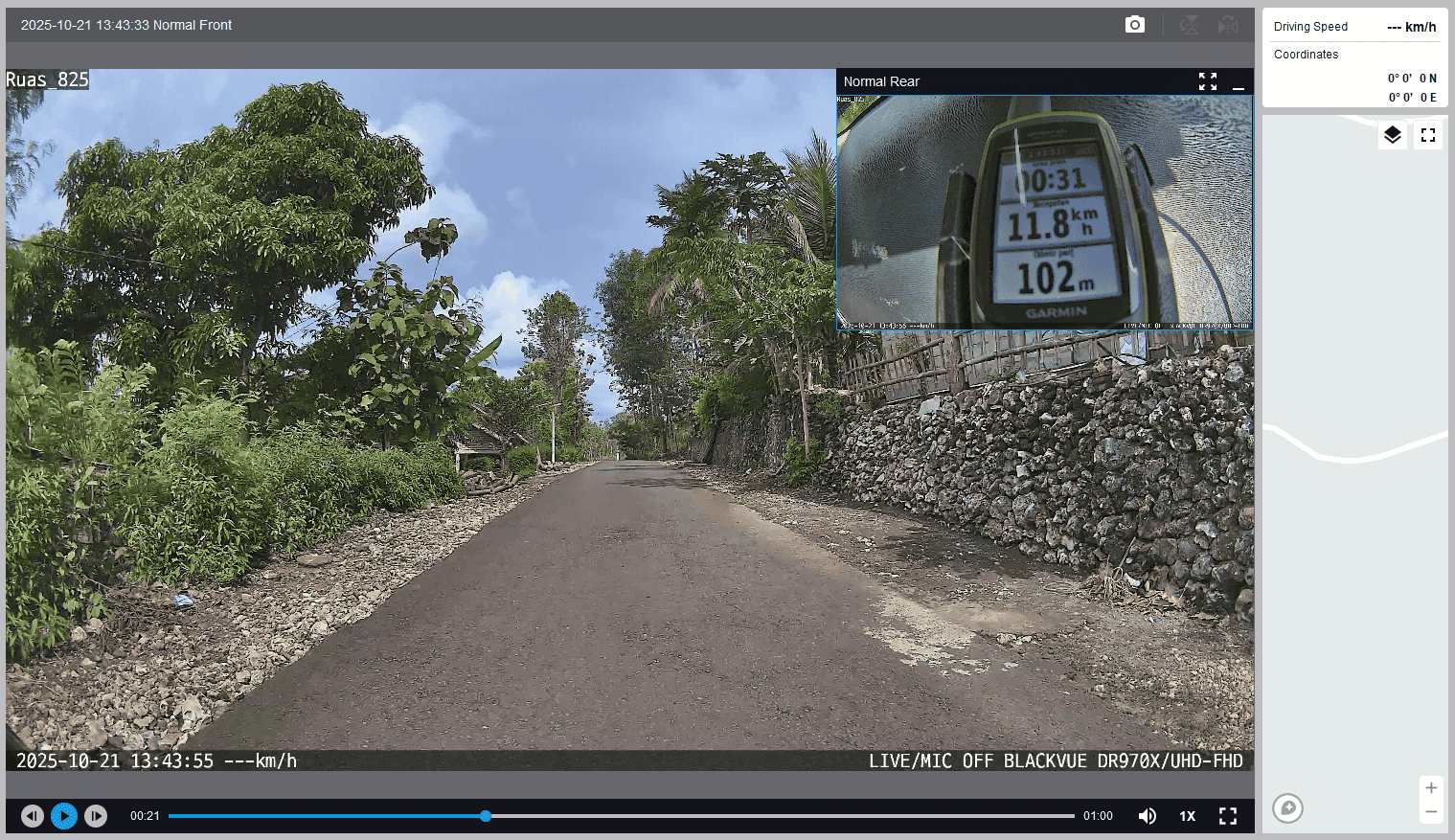
Task: Expand the map to fullscreen
Action: (1427, 135)
